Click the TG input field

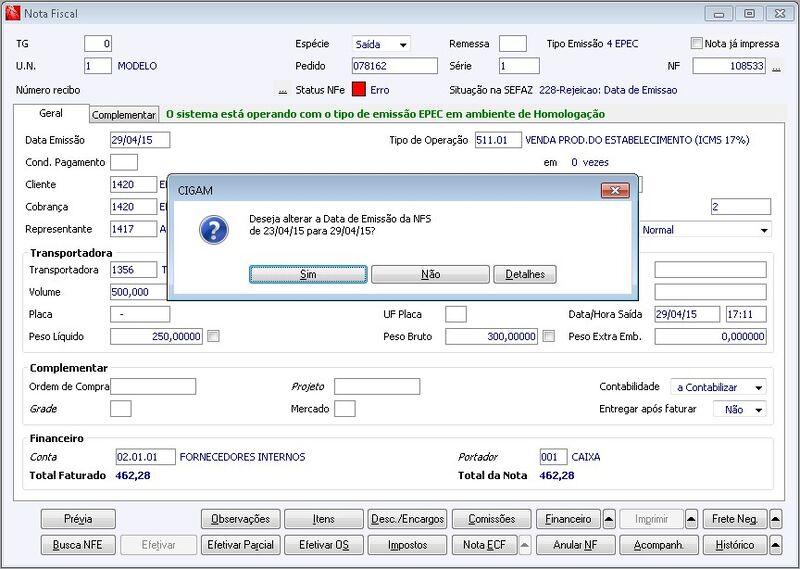tap(98, 44)
